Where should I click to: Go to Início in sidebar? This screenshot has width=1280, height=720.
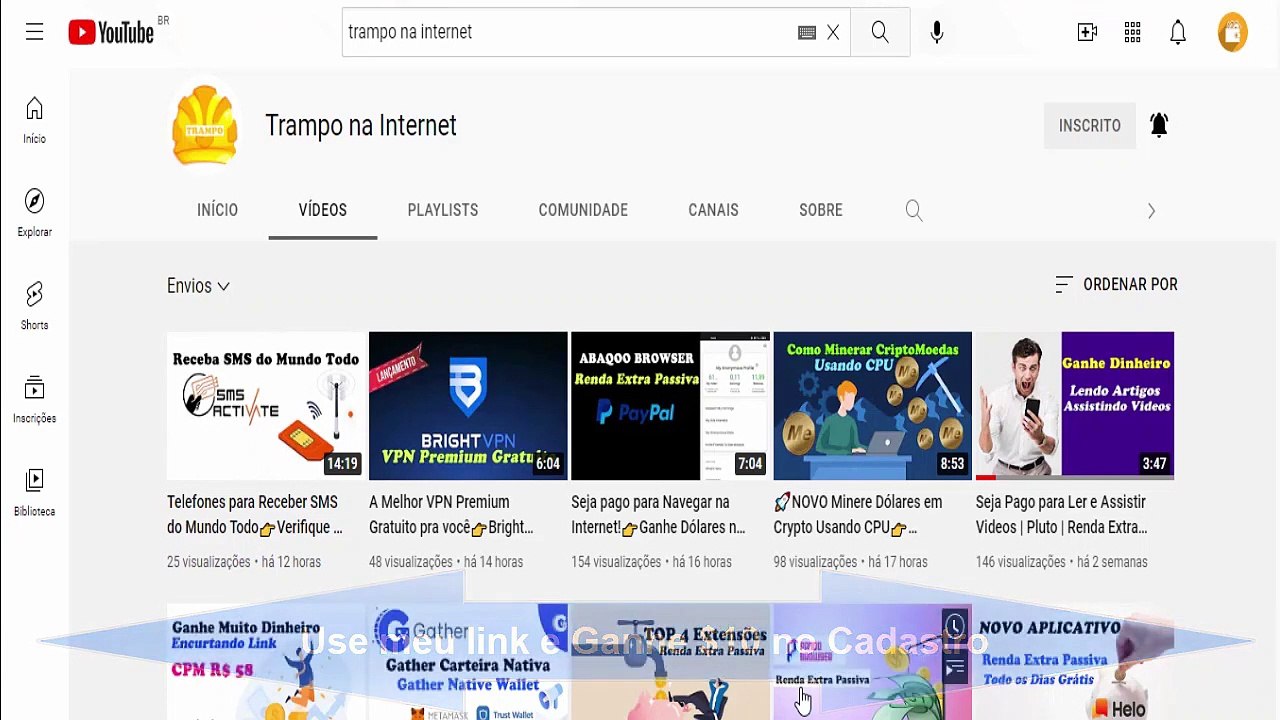pos(34,120)
